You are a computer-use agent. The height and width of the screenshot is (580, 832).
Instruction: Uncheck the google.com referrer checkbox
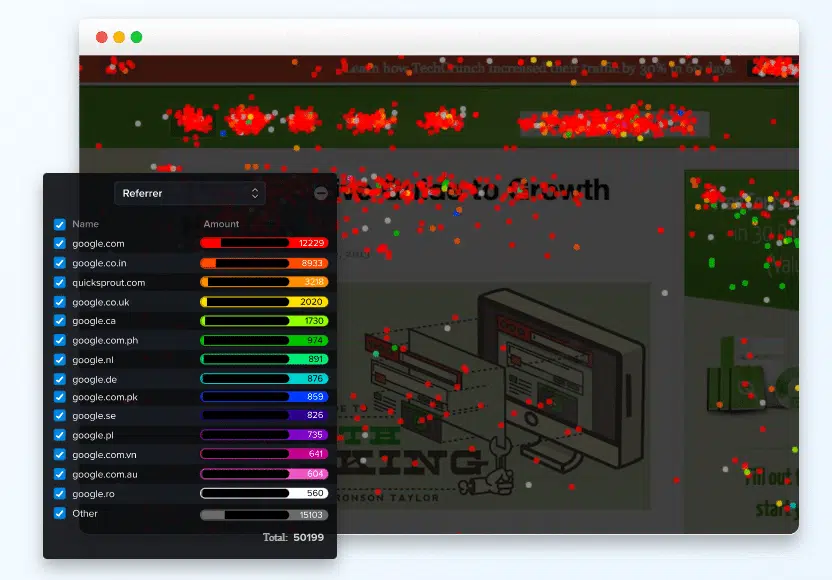pyautogui.click(x=59, y=243)
